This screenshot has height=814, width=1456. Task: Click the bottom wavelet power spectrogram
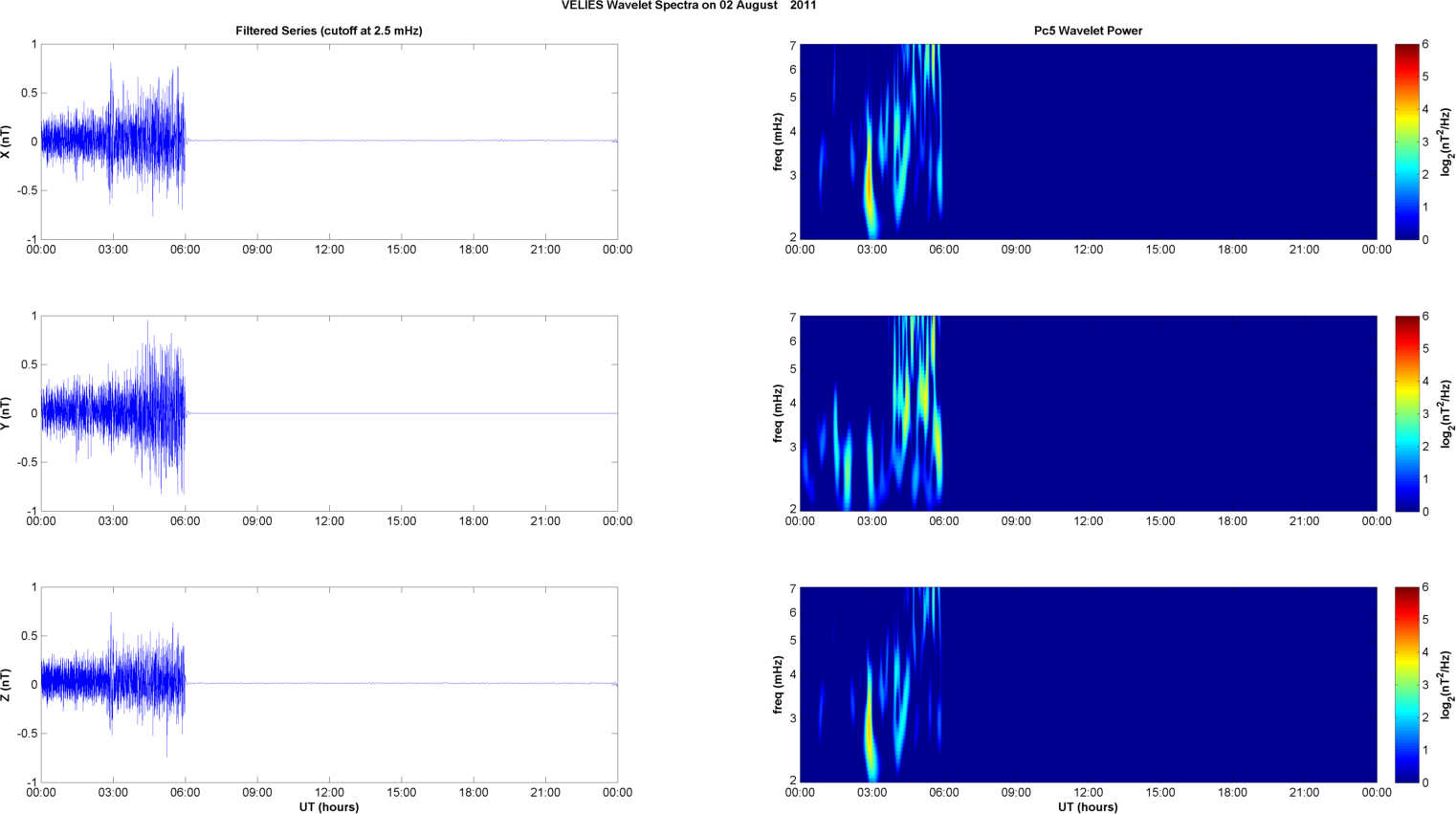[x=1088, y=685]
